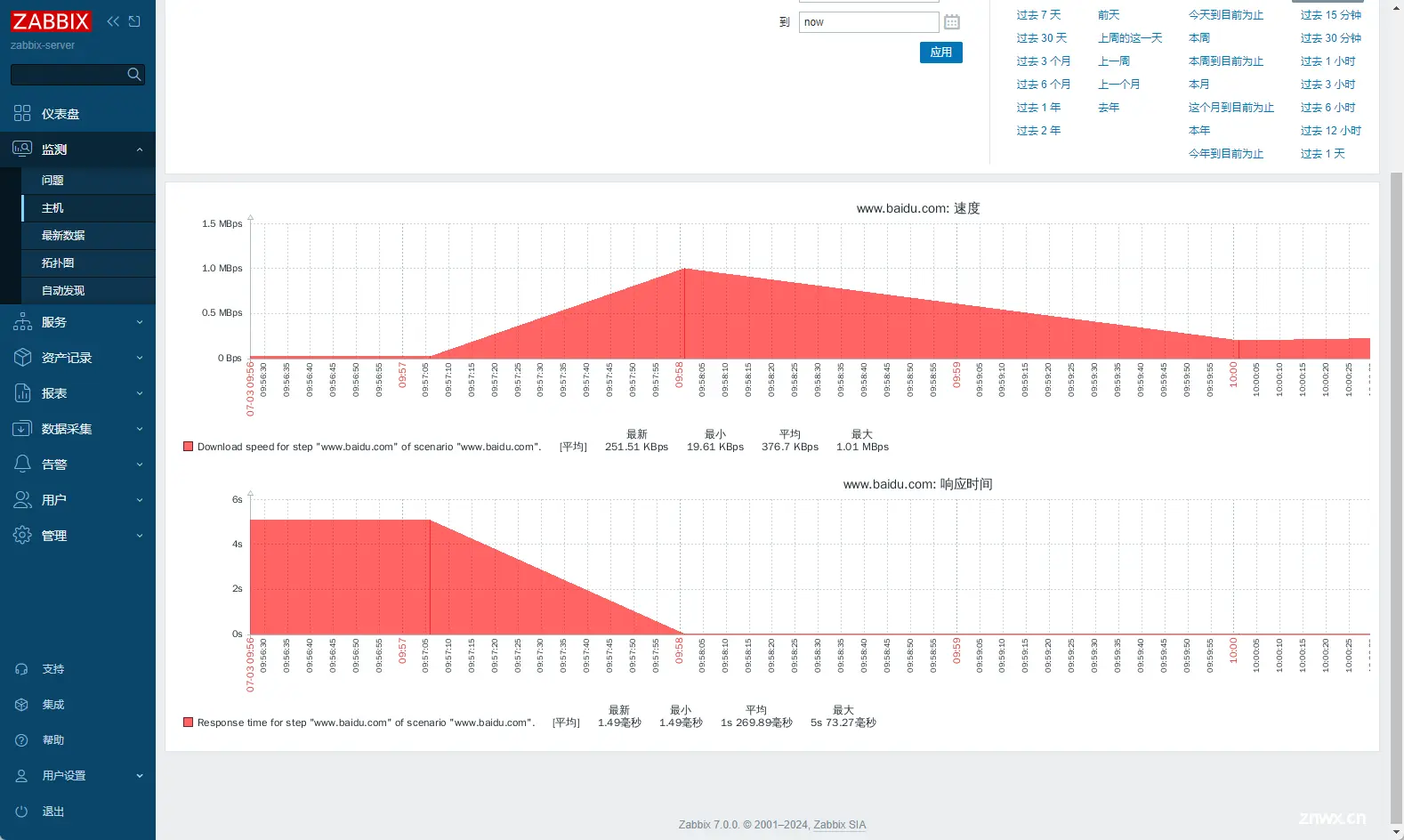1404x840 pixels.
Task: Click Response time legend red swatch
Action: [x=188, y=723]
